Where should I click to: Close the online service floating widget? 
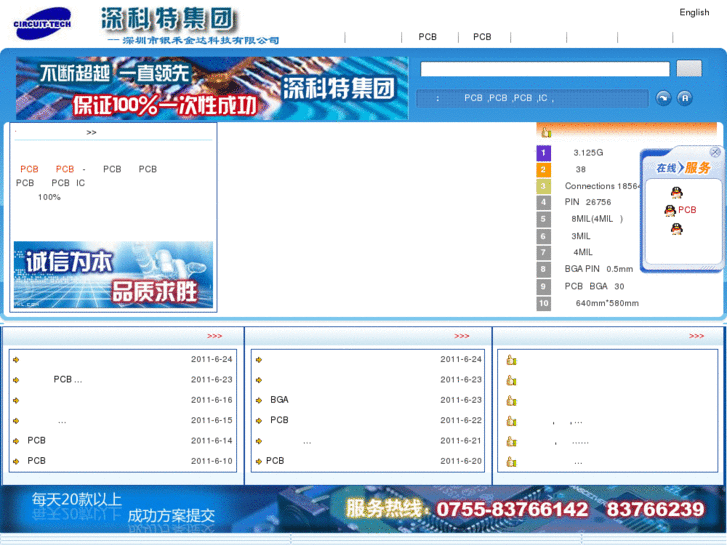(715, 152)
